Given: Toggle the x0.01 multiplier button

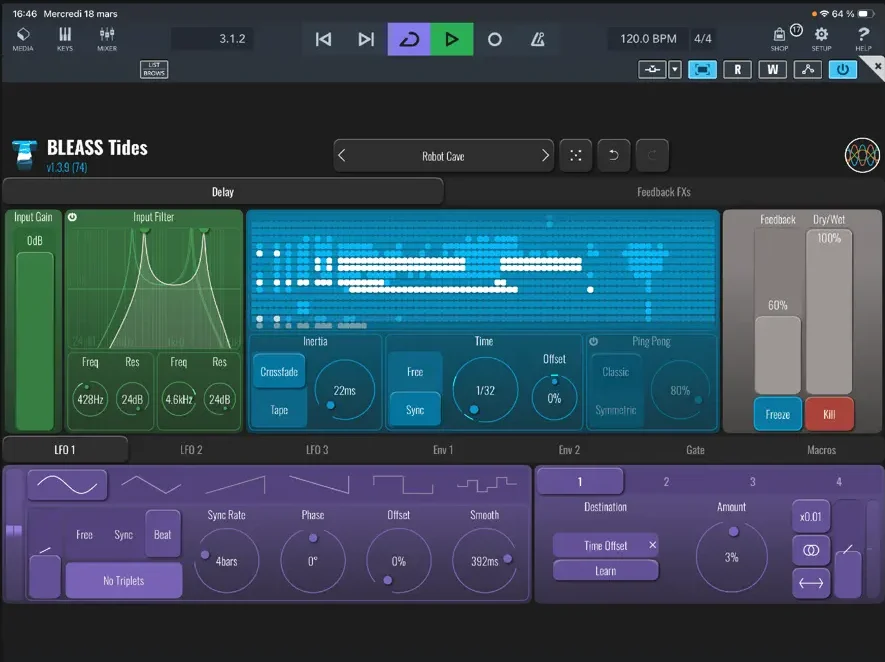Looking at the screenshot, I should coord(810,516).
